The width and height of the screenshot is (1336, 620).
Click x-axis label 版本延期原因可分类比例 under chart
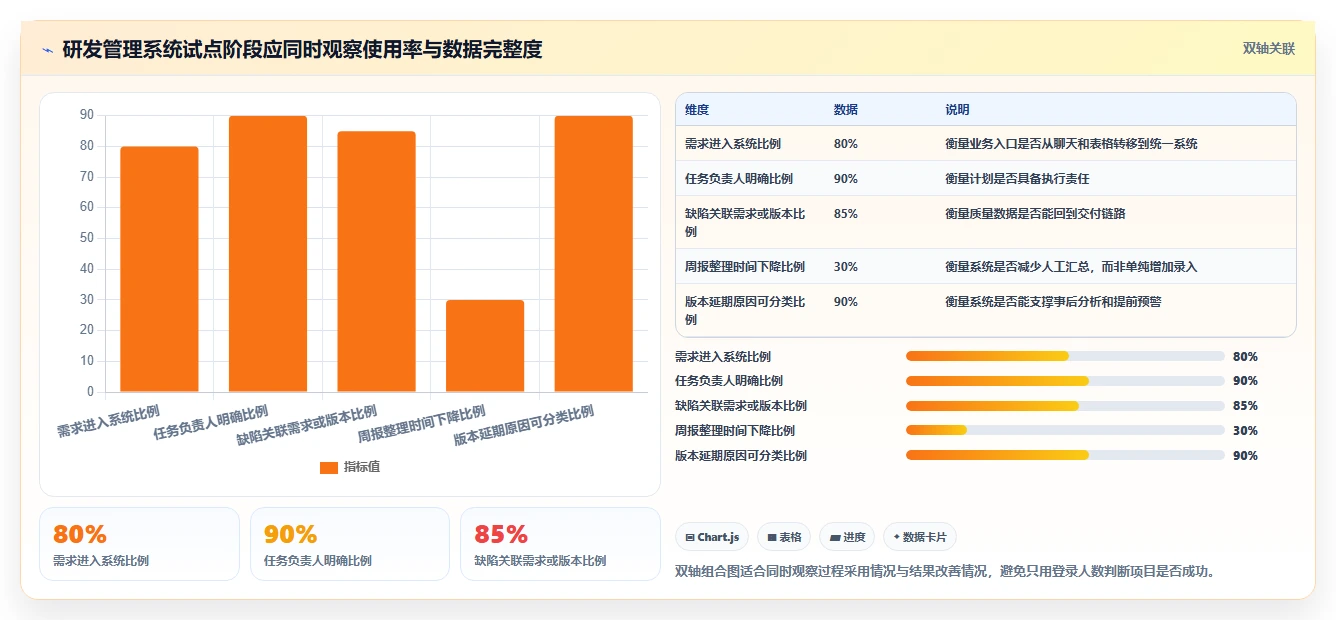[524, 426]
